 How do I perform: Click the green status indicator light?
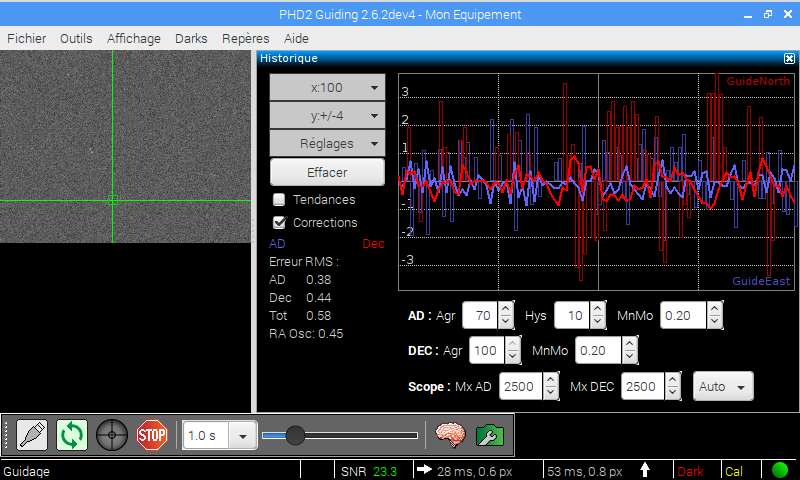tap(780, 470)
